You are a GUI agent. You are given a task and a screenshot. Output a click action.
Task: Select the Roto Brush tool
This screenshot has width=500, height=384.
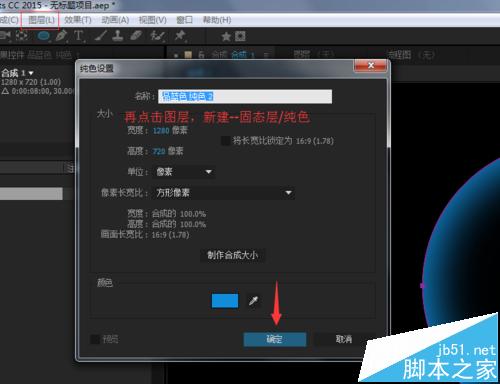pyautogui.click(x=157, y=35)
